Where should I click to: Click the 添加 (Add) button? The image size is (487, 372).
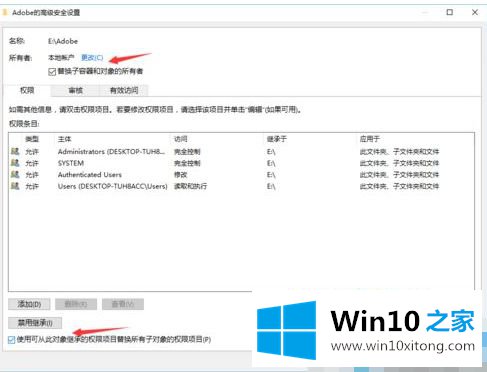coord(29,304)
